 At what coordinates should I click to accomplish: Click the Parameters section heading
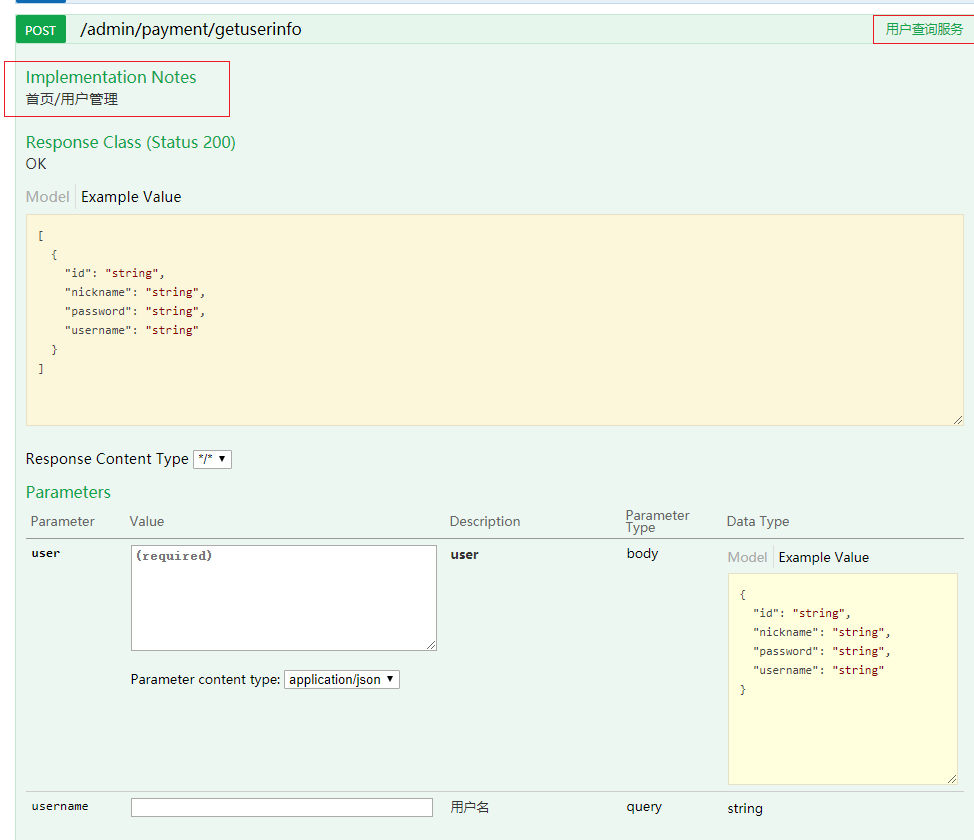pyautogui.click(x=68, y=492)
